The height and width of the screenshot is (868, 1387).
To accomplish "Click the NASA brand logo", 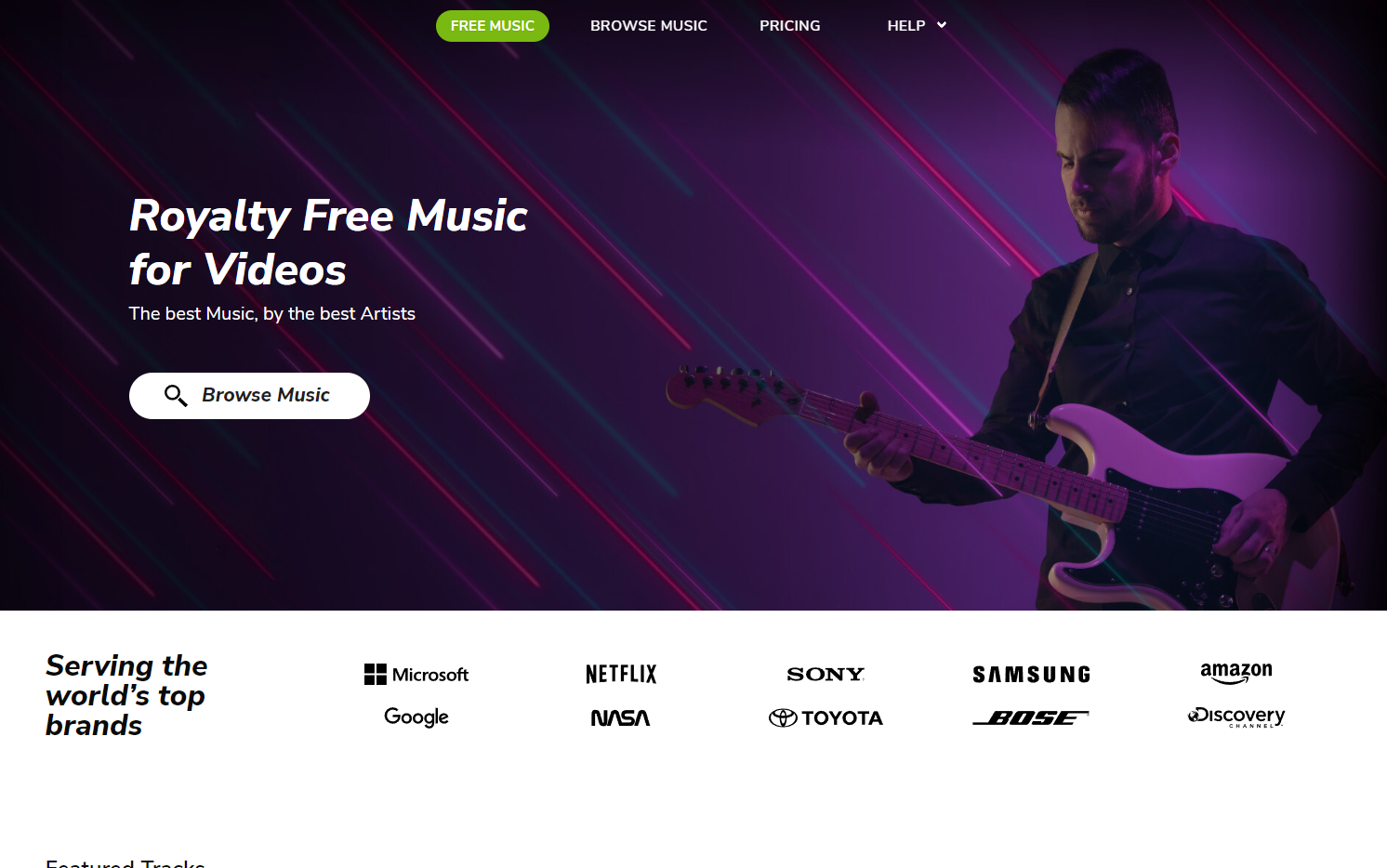I will pos(621,717).
